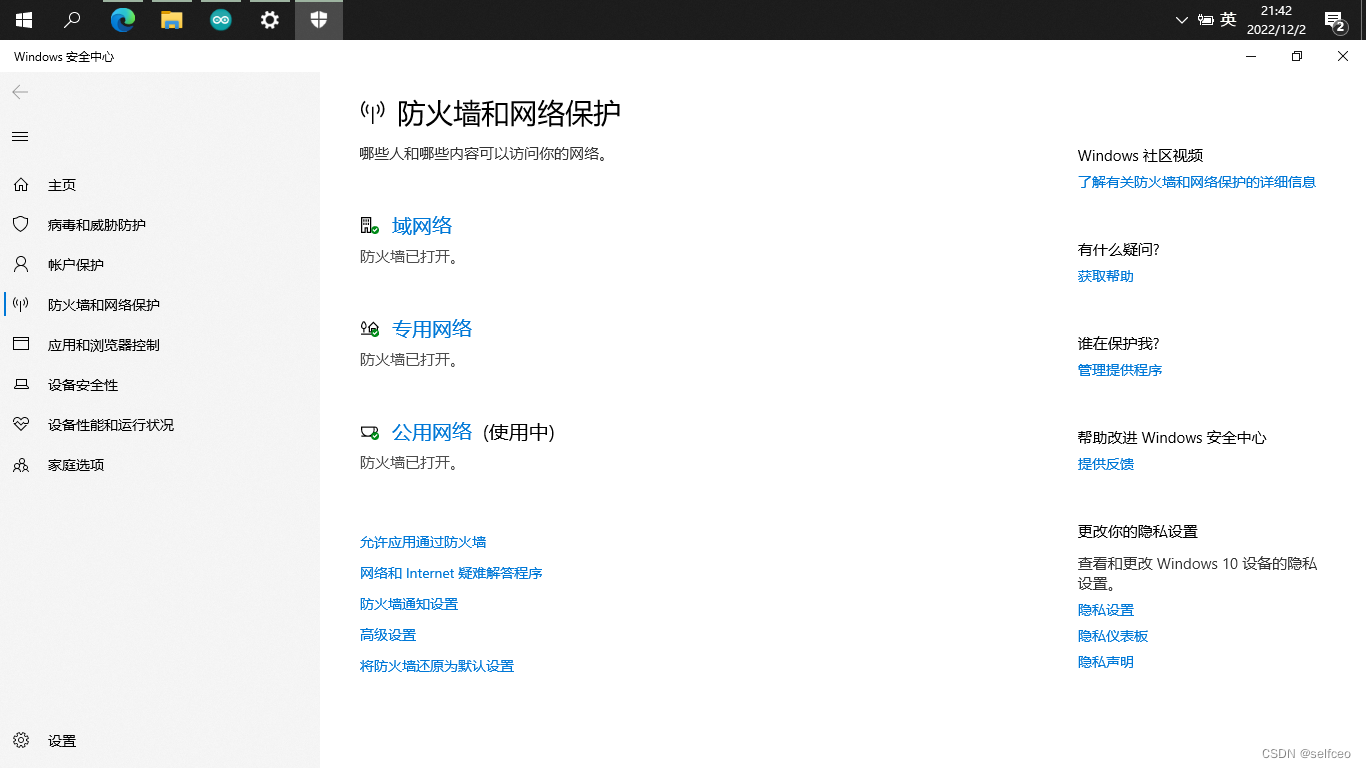Click 允许应用通过防火墙 link

pyautogui.click(x=423, y=542)
